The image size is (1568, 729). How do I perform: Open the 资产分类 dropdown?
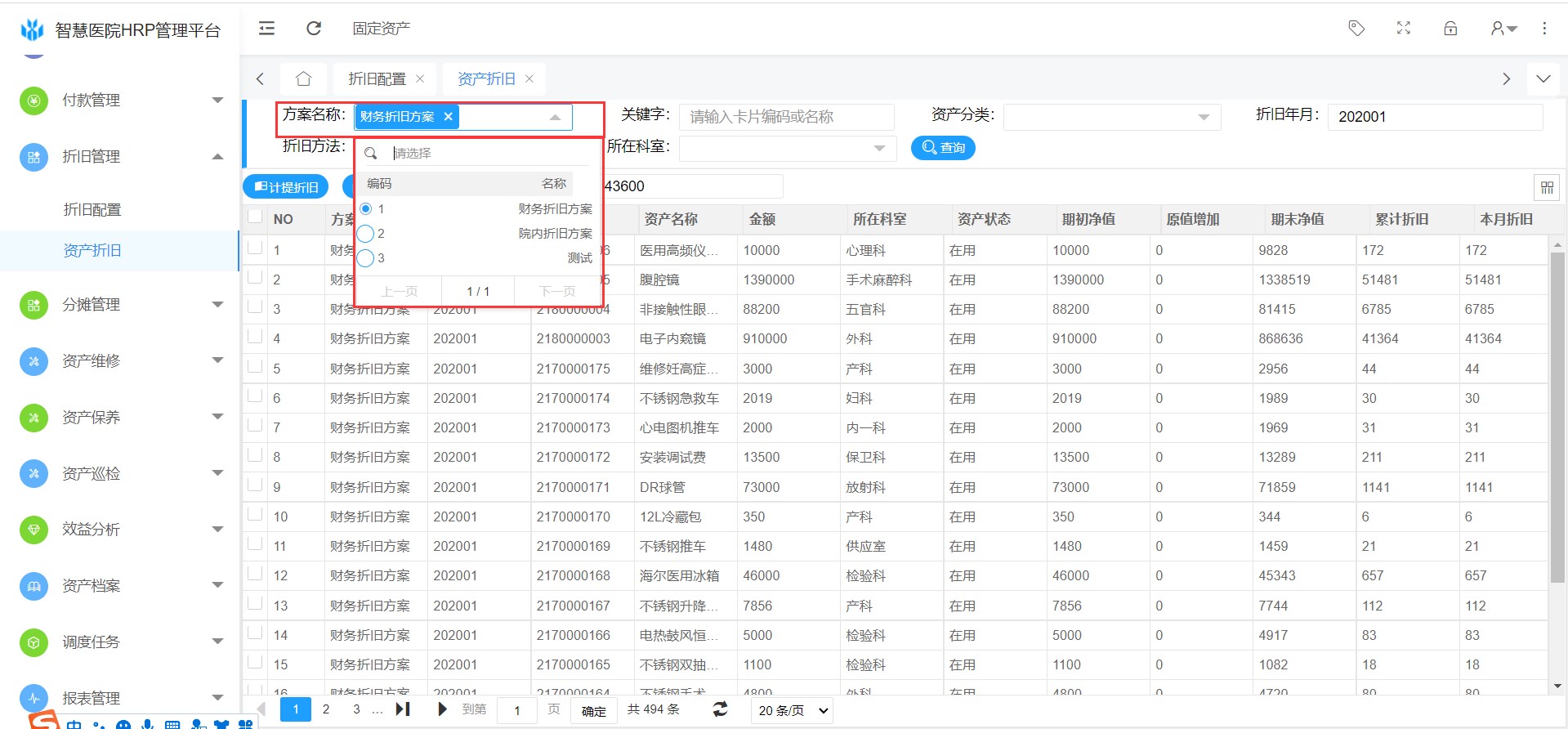click(x=1111, y=117)
